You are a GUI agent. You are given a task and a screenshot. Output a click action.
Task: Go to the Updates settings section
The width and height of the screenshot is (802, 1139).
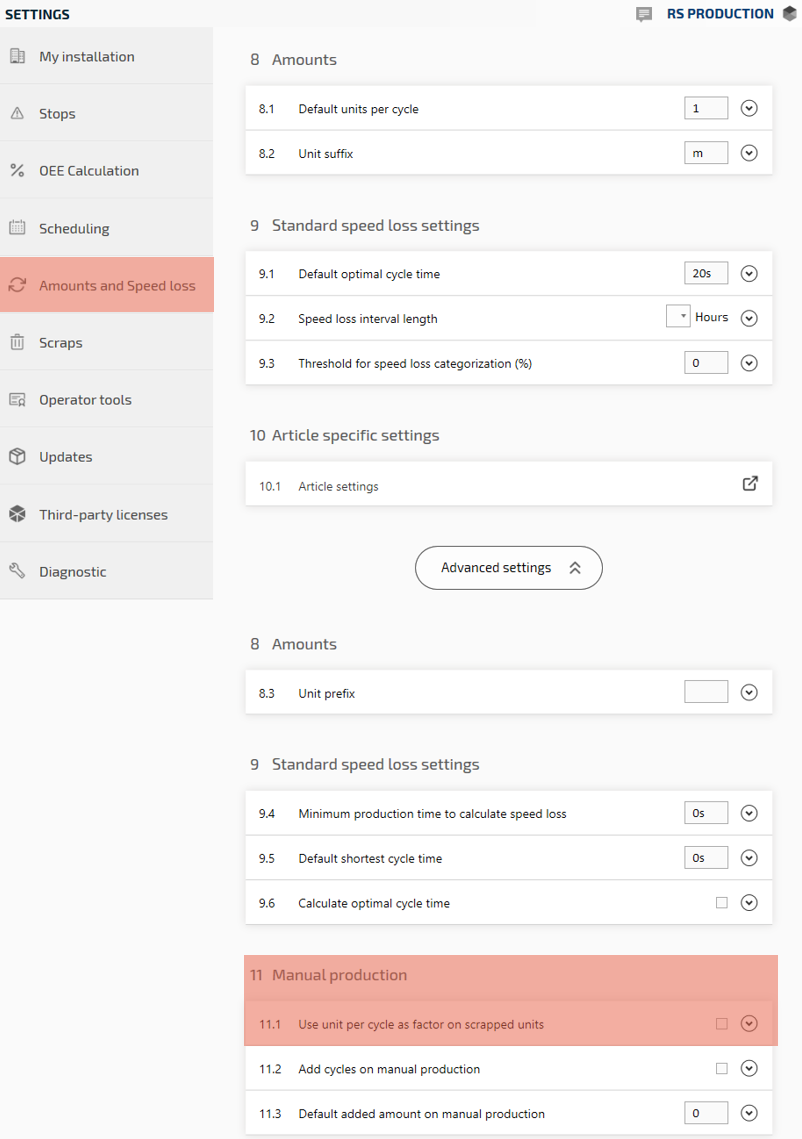point(65,457)
